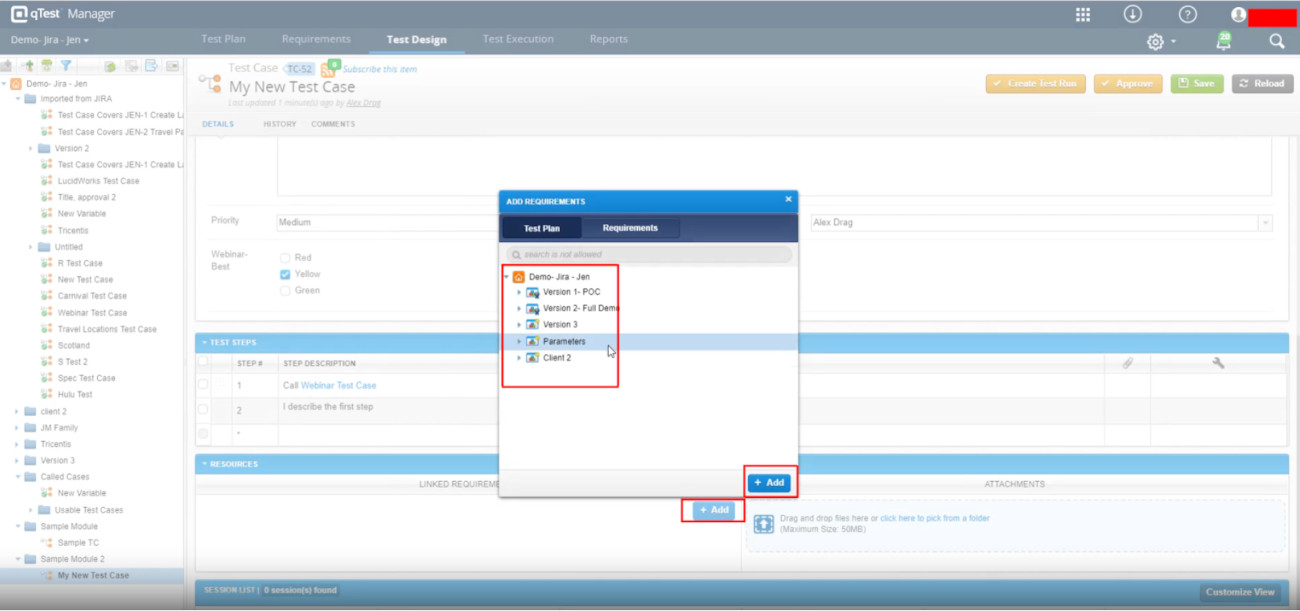The width and height of the screenshot is (1300, 611).
Task: Open the settings gear dropdown
Action: coord(1160,41)
